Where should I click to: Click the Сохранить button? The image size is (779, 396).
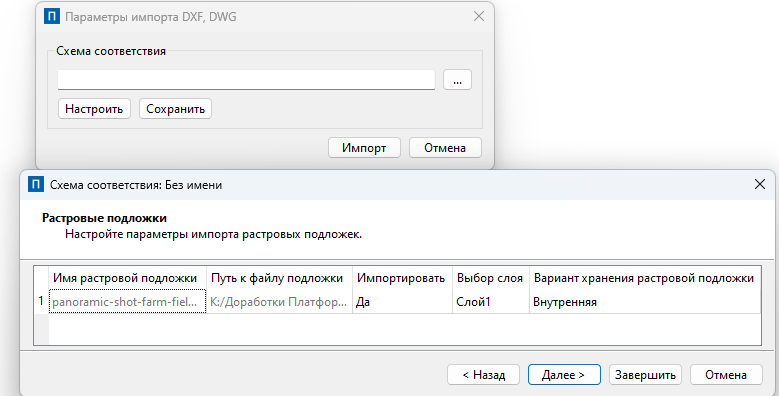175,109
